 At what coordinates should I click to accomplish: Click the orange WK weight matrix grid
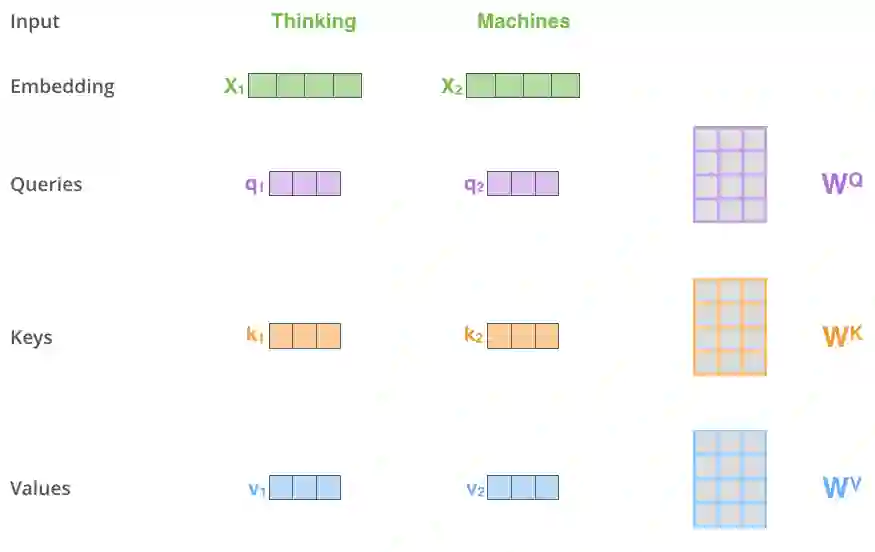(730, 327)
